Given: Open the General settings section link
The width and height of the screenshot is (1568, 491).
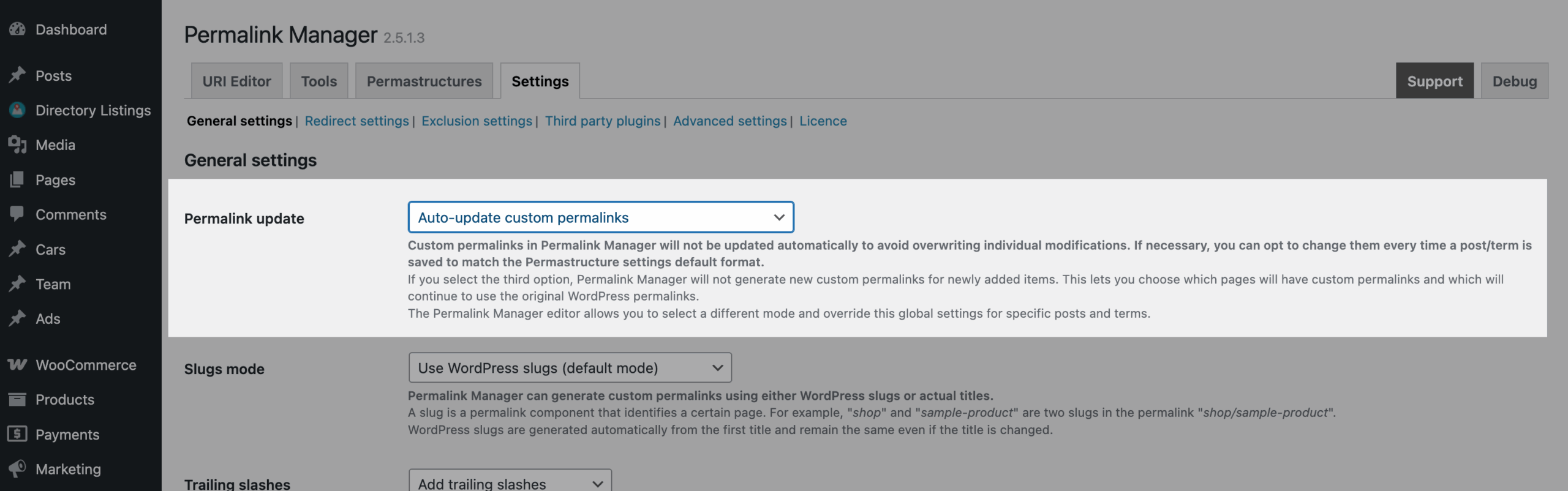Looking at the screenshot, I should coord(239,121).
